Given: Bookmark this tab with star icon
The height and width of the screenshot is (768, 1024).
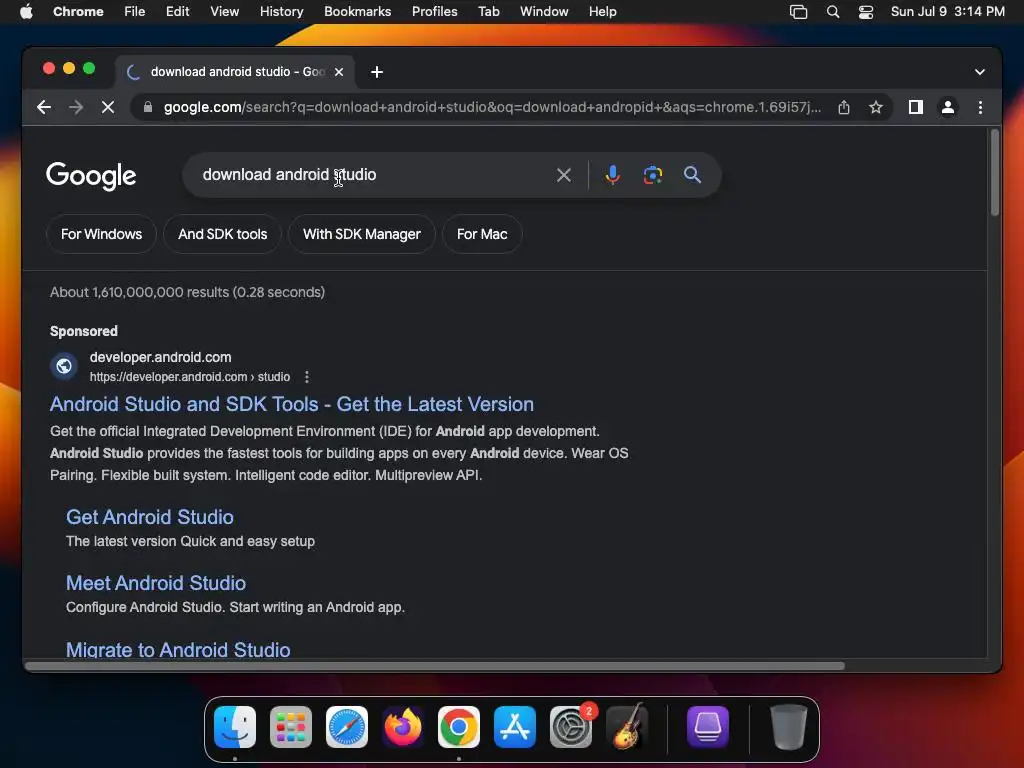Looking at the screenshot, I should 876,107.
